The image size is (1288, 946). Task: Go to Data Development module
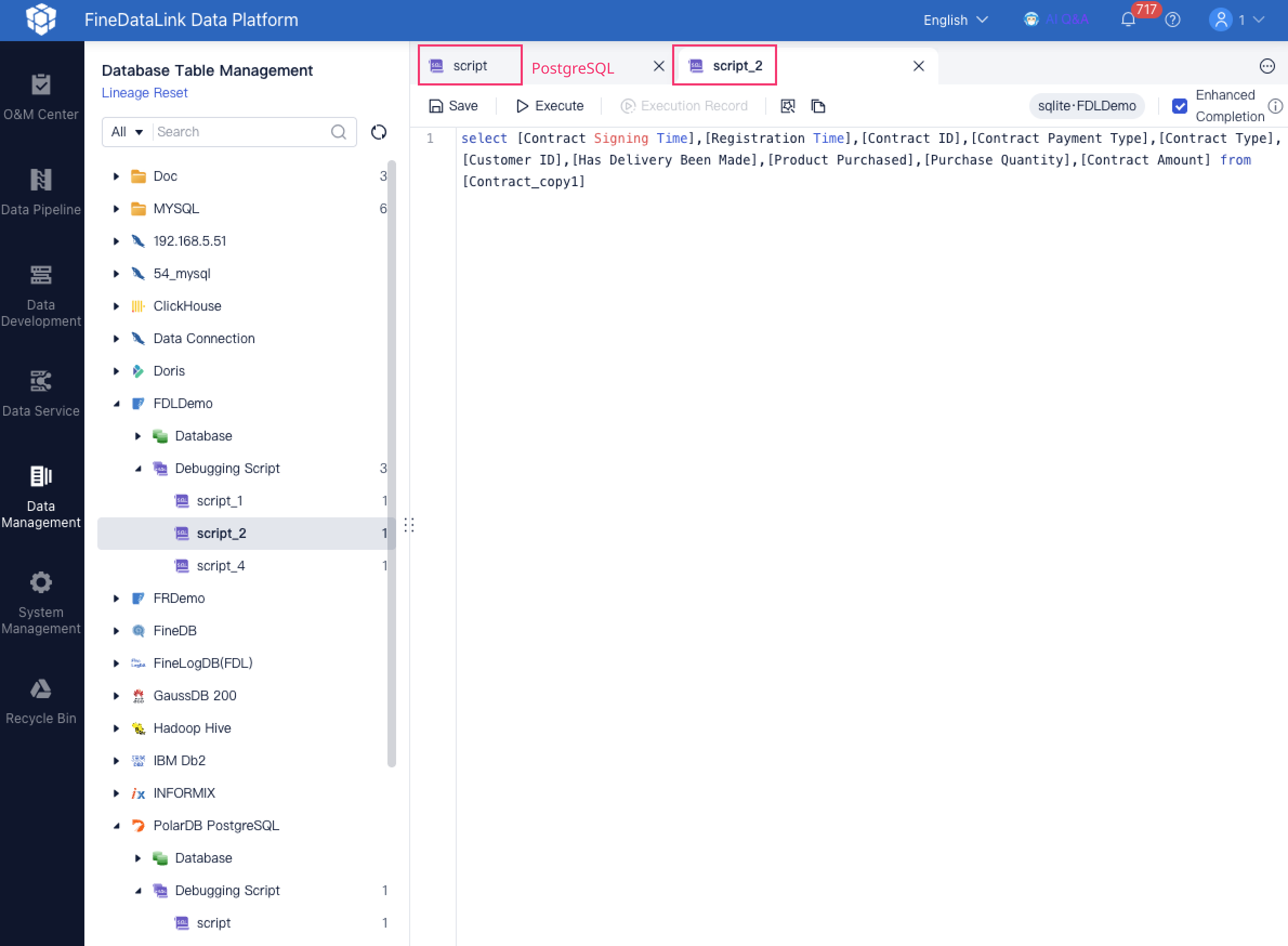(41, 295)
